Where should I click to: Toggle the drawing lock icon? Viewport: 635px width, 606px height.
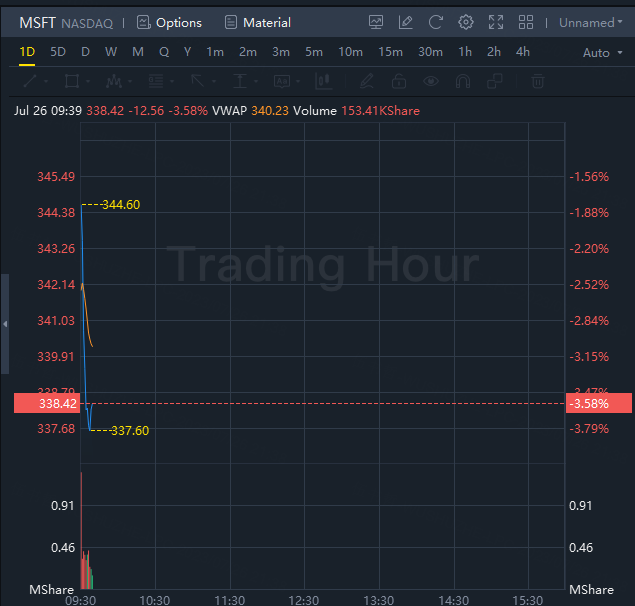point(399,81)
